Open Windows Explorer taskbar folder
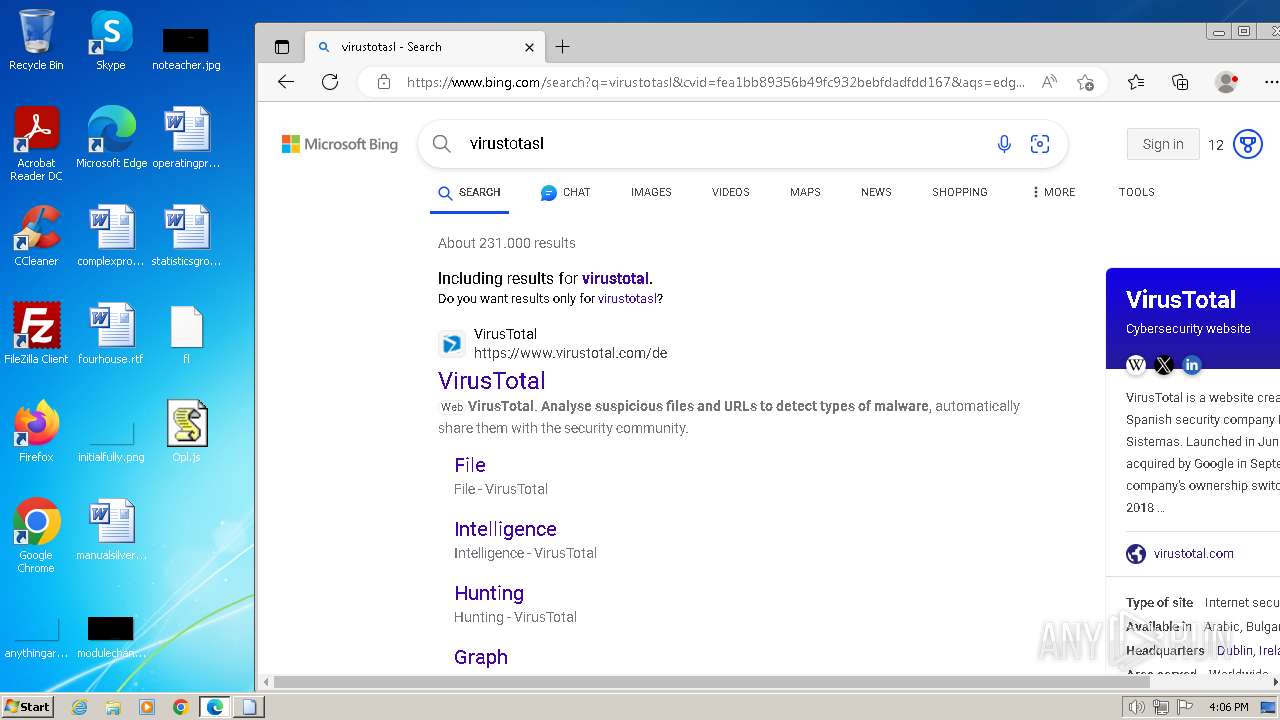This screenshot has width=1280, height=720. (x=113, y=707)
